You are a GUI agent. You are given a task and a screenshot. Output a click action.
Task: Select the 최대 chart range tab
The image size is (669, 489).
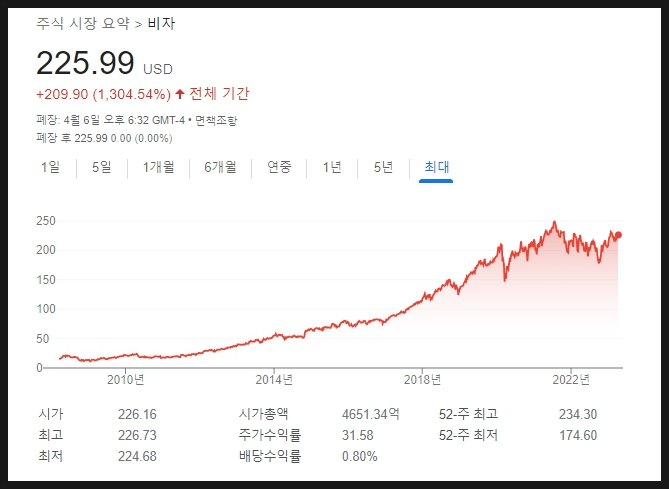coord(436,167)
